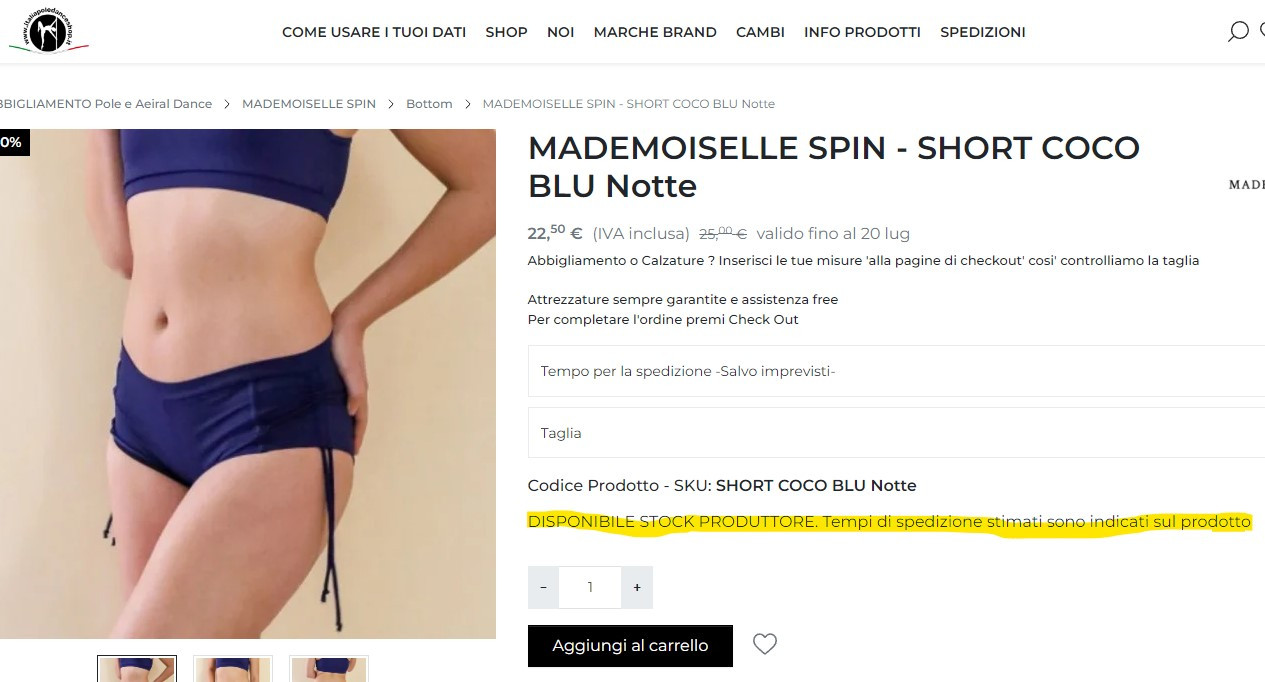Add product to wishlist with heart icon

pos(765,645)
